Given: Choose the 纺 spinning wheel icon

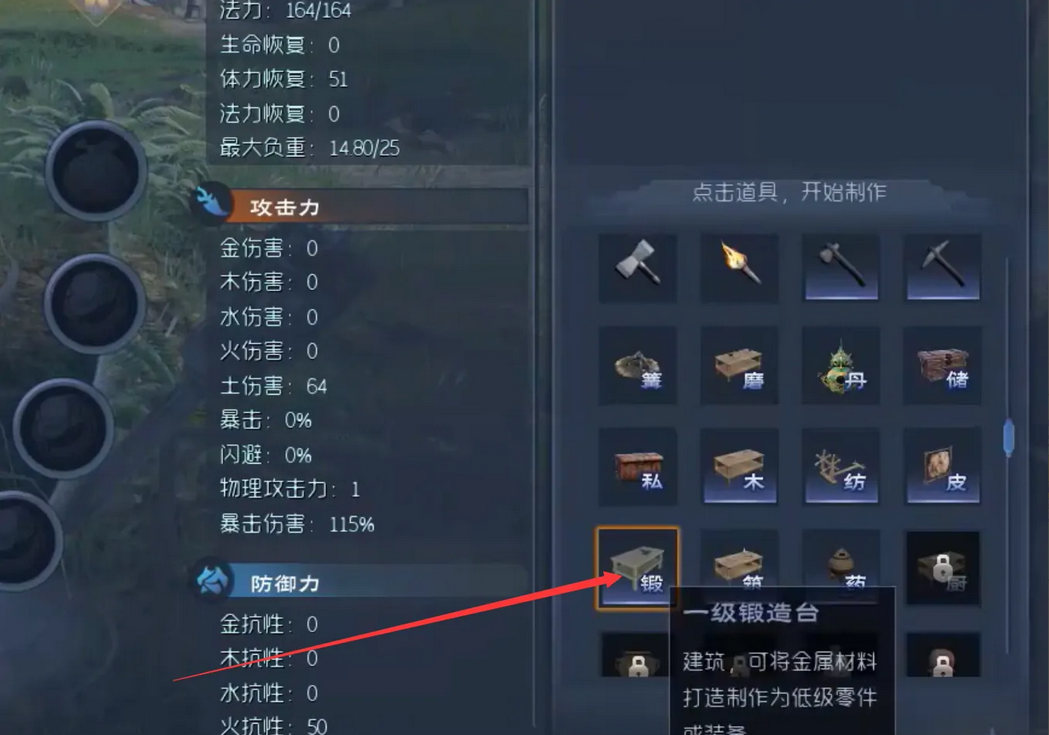Looking at the screenshot, I should [841, 467].
